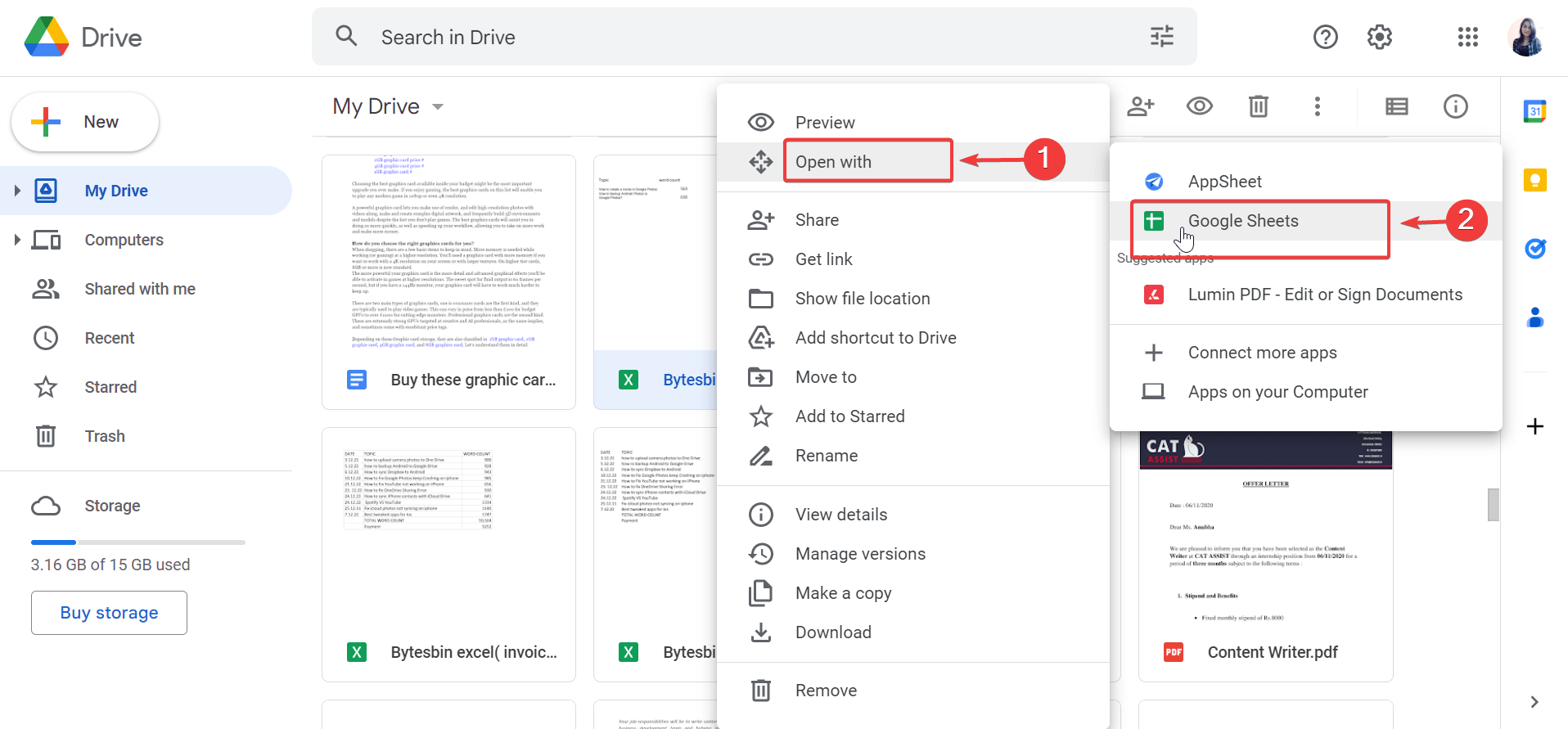Image resolution: width=1568 pixels, height=729 pixels.
Task: Click Apps on your Computer
Action: (1306, 392)
